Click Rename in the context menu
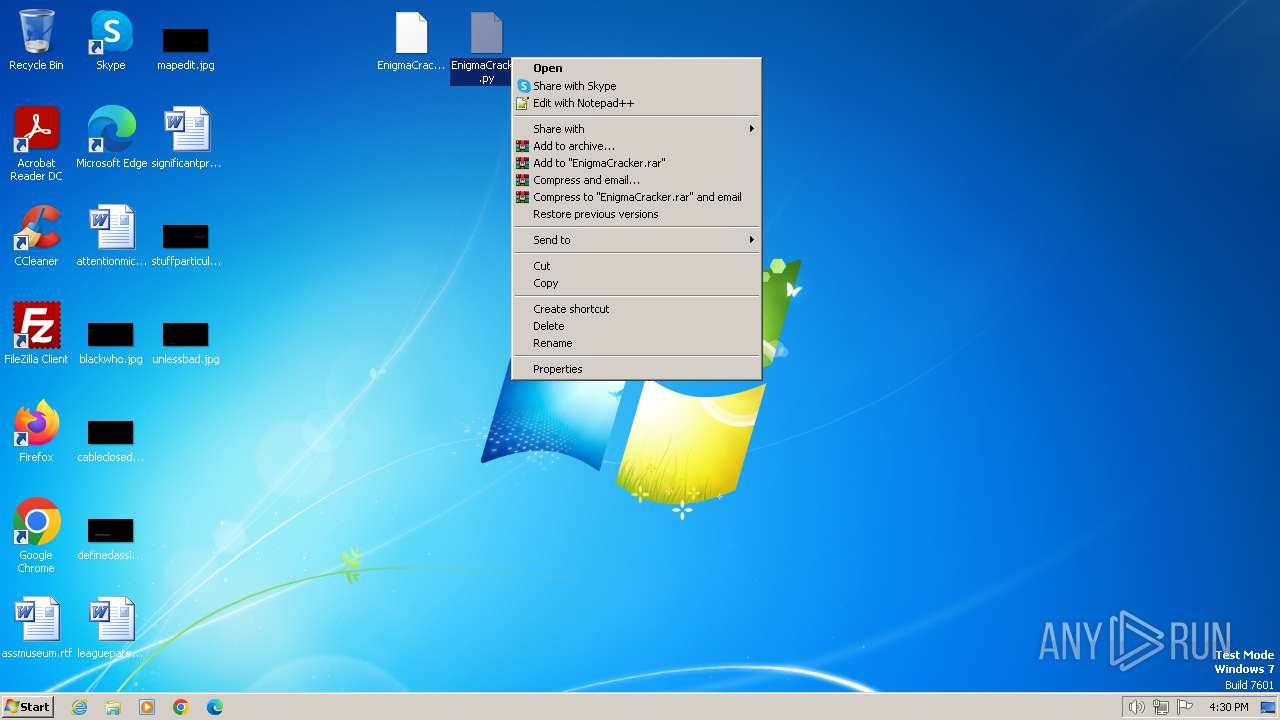Viewport: 1280px width, 720px height. 637,343
